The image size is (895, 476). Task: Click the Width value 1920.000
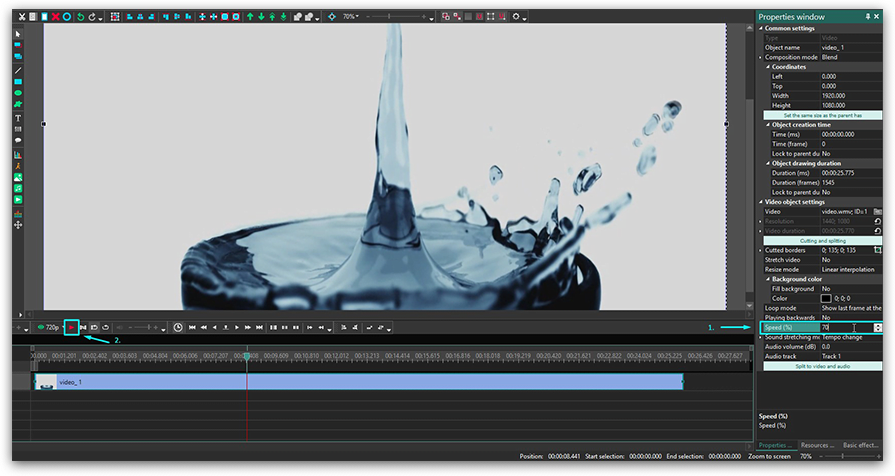851,96
